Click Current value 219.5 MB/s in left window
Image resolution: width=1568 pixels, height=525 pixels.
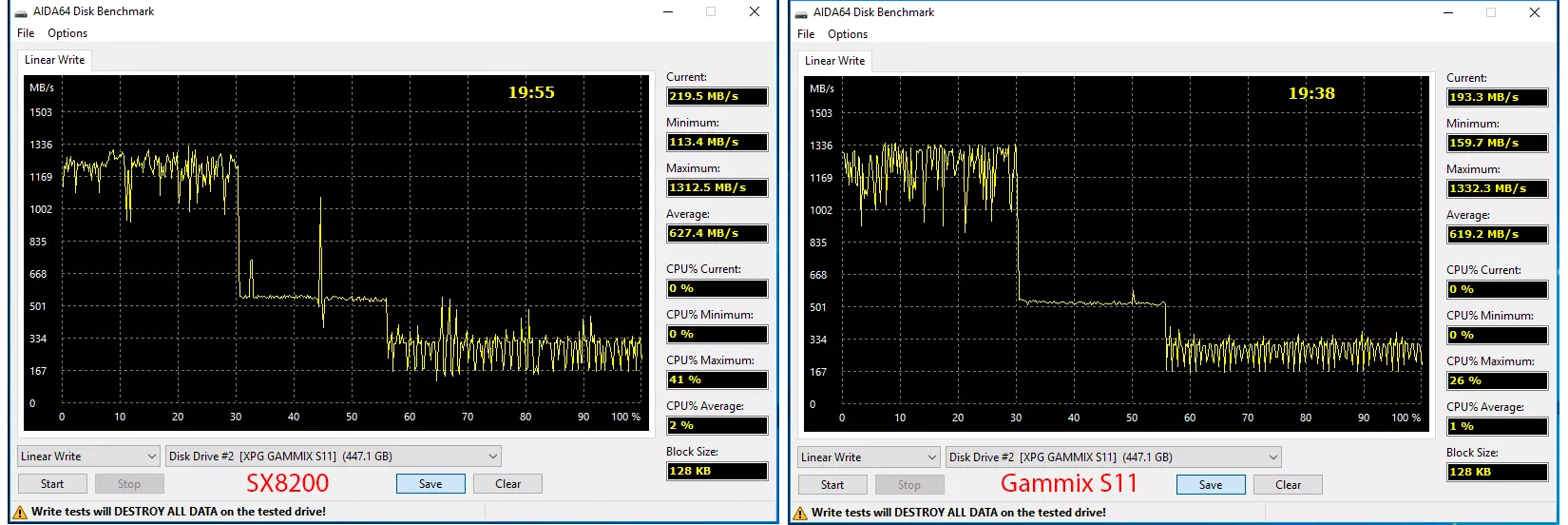[x=717, y=96]
